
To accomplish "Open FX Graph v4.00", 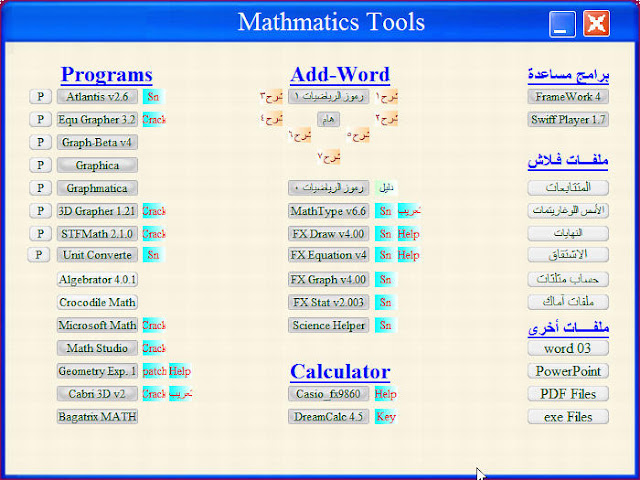I will (329, 280).
